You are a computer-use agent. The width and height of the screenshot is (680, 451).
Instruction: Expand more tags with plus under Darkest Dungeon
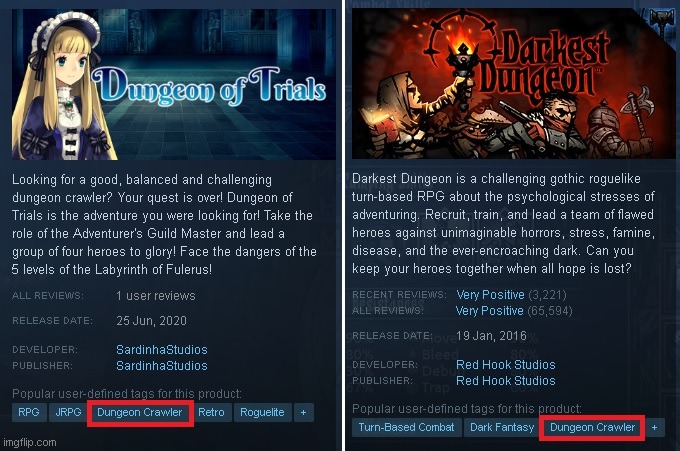(x=654, y=428)
